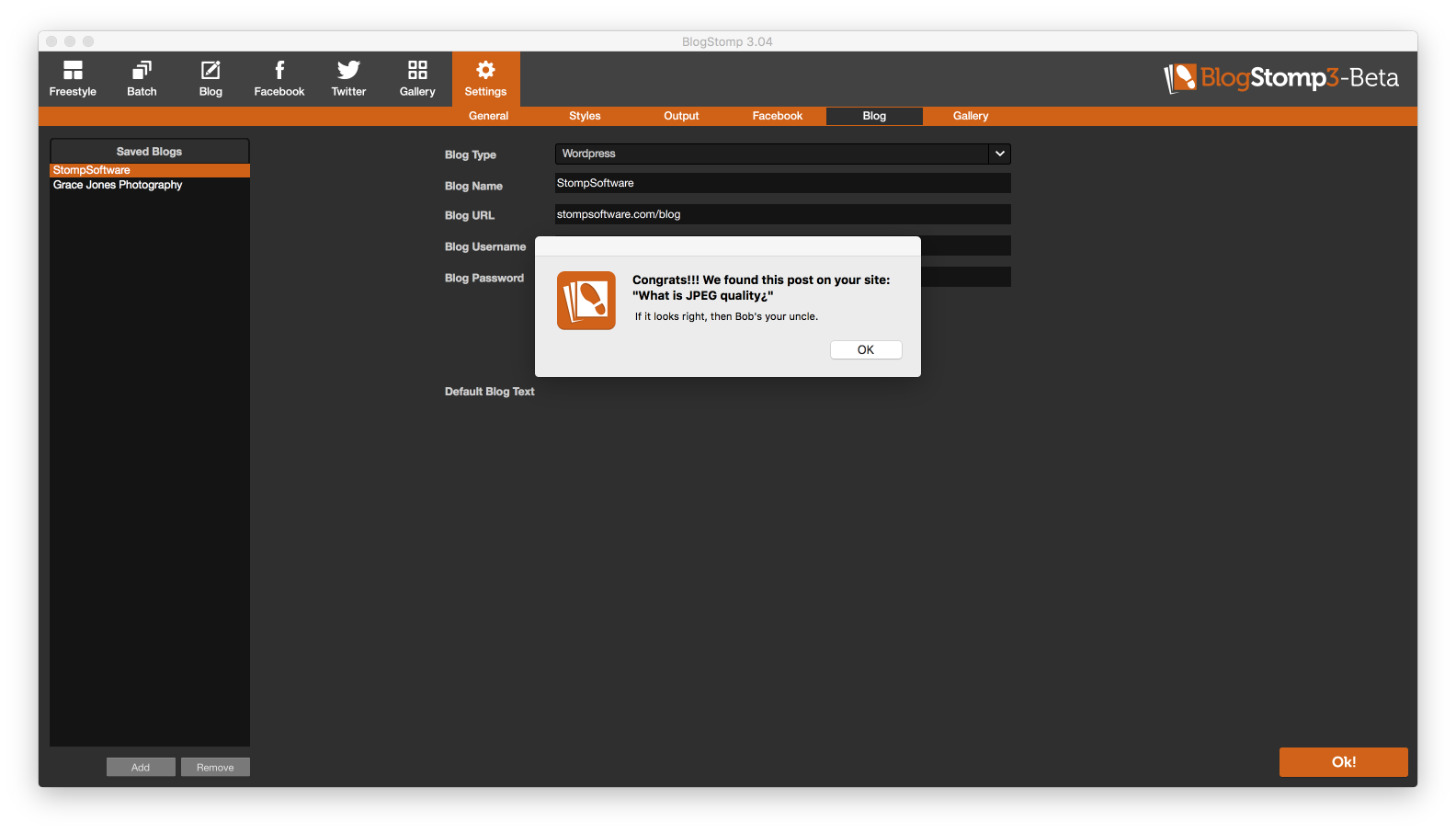Click the Blog Type label
The width and height of the screenshot is (1456, 833).
coord(470,155)
